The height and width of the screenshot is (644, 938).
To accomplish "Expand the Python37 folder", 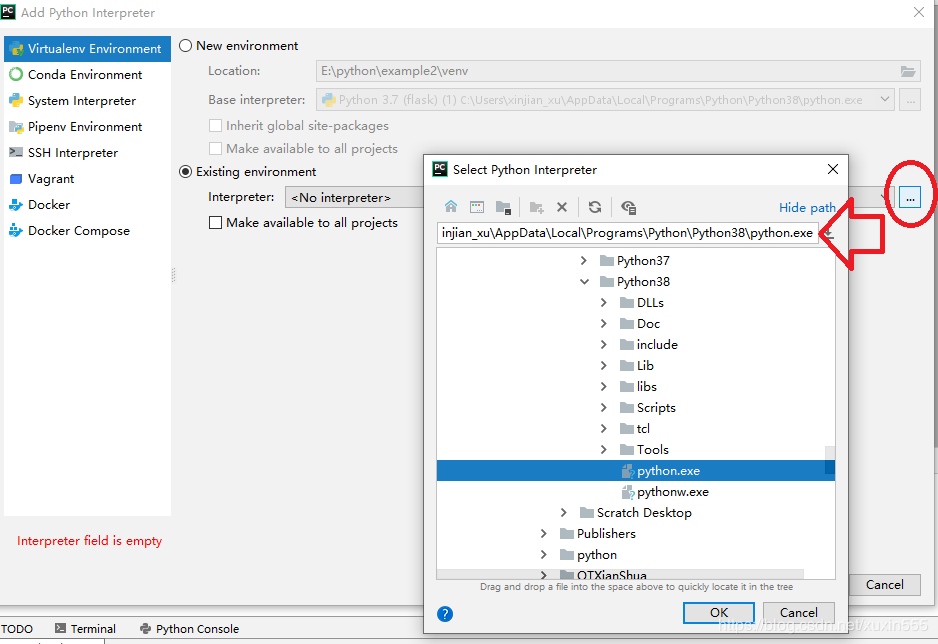I will (583, 261).
